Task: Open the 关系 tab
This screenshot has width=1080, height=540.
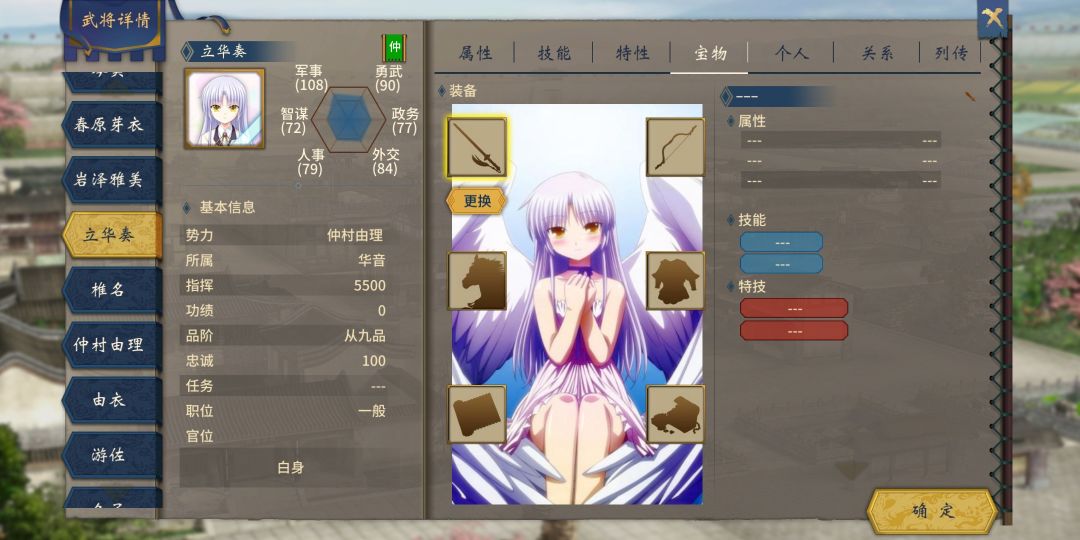Action: (877, 53)
